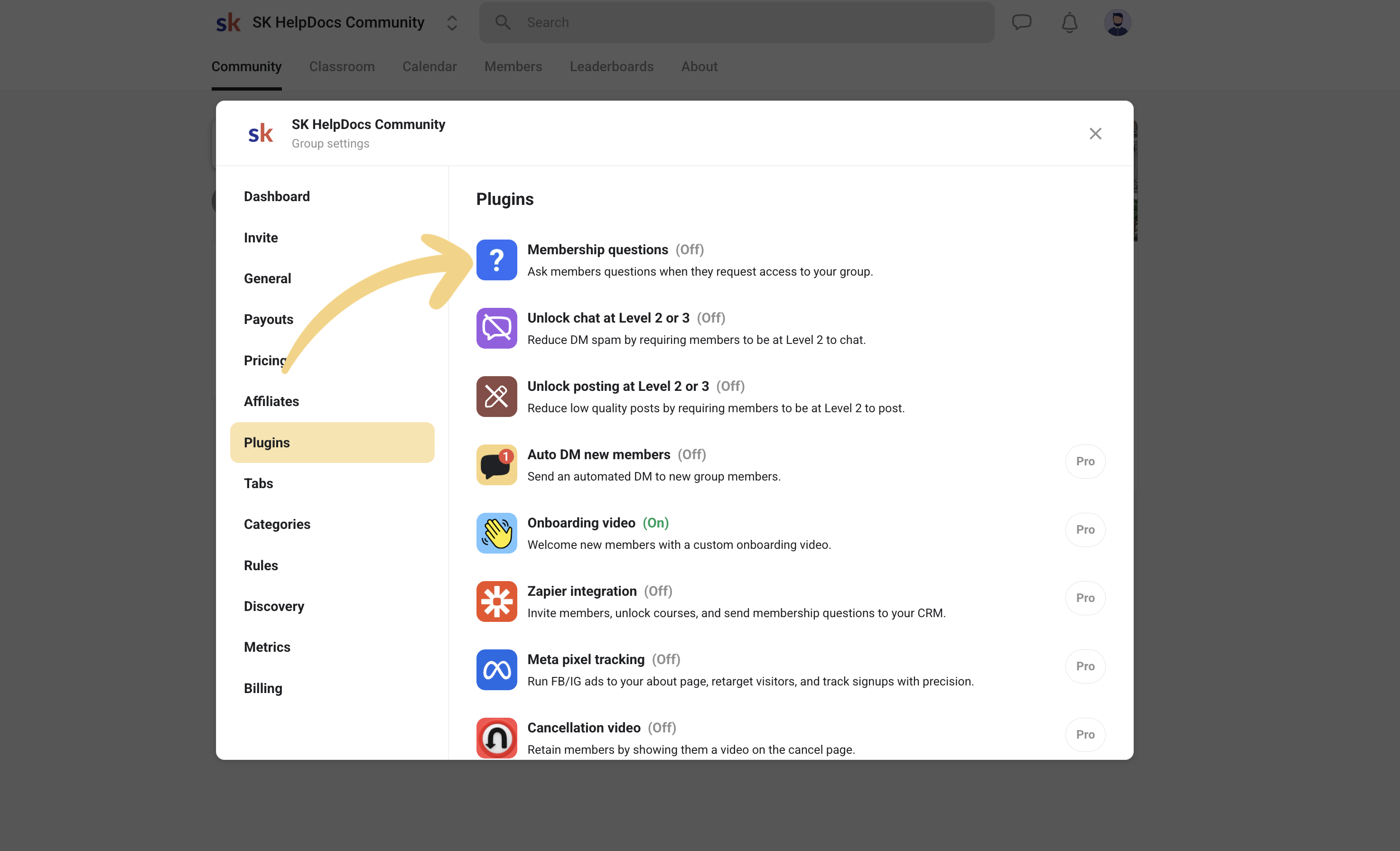Click 'Reduce DM spam by requiring members' description
The width and height of the screenshot is (1400, 851).
point(697,340)
